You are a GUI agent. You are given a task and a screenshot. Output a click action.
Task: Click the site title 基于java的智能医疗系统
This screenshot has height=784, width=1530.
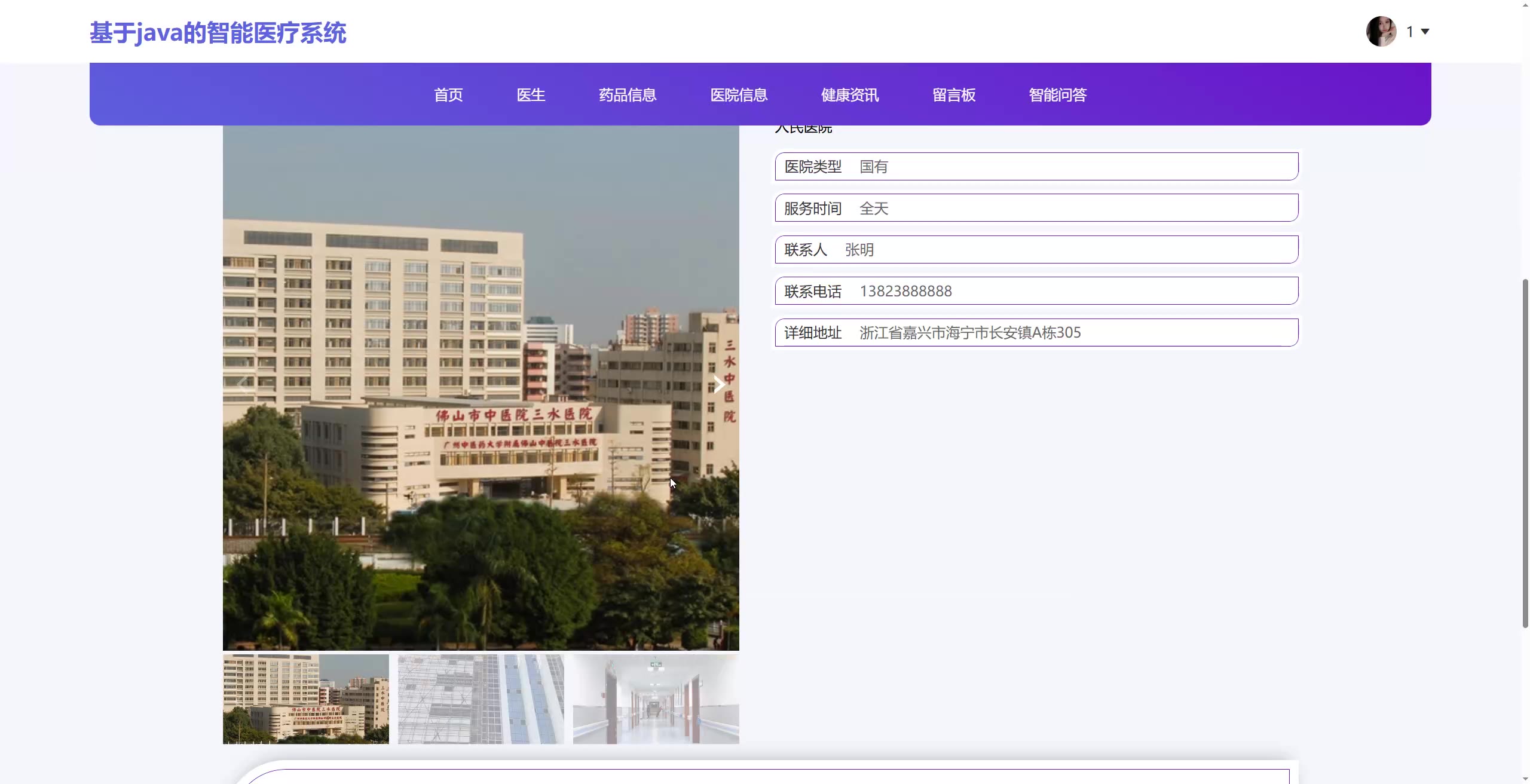coord(218,33)
